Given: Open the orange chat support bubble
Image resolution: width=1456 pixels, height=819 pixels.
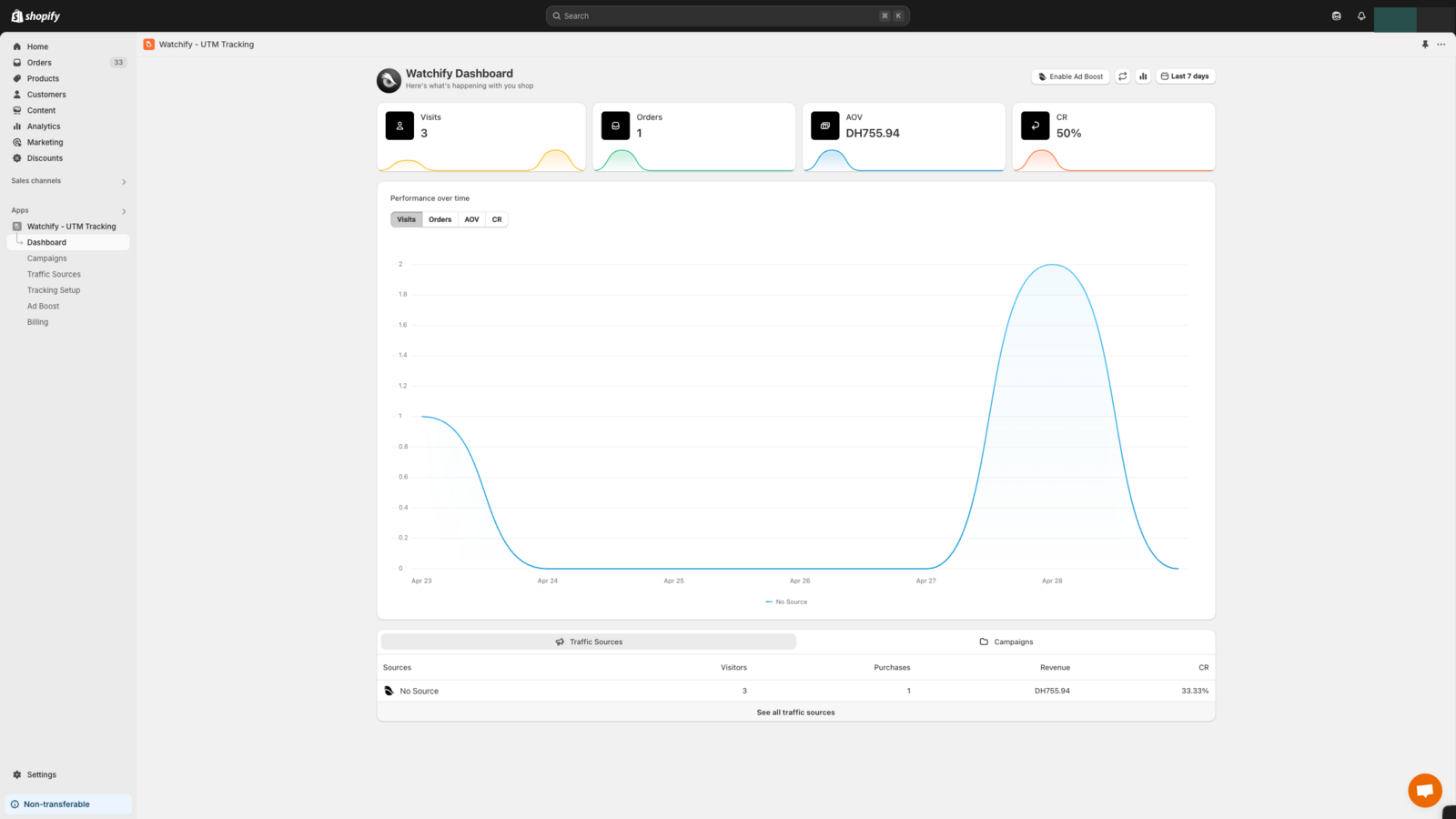Looking at the screenshot, I should coord(1424,790).
